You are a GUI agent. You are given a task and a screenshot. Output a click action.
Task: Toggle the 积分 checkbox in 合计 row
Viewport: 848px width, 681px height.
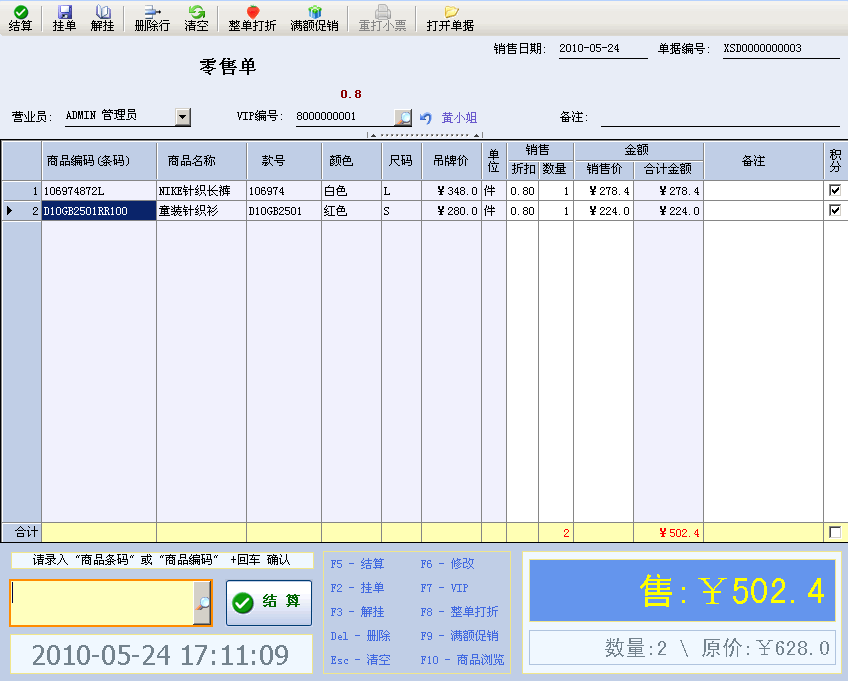pyautogui.click(x=835, y=532)
